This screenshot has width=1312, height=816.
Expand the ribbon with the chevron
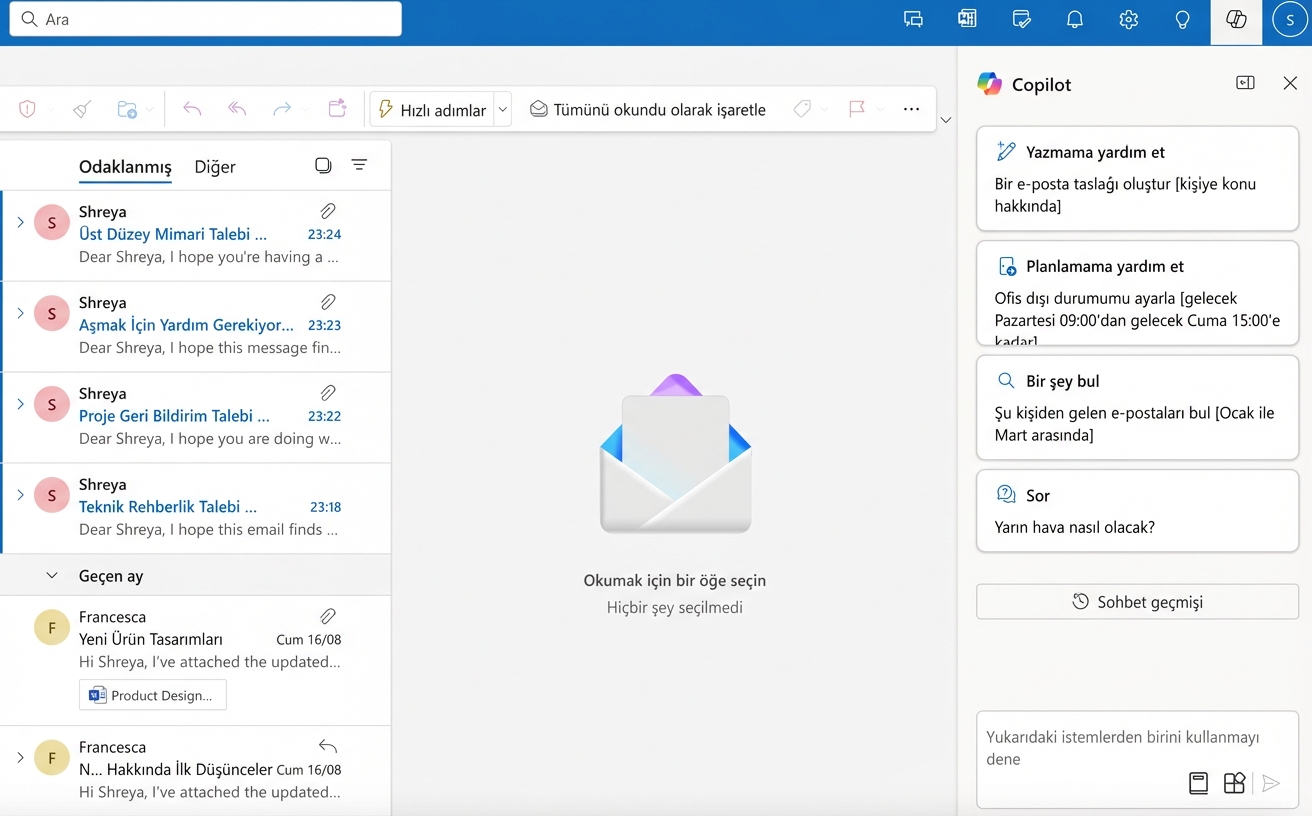[x=945, y=121]
